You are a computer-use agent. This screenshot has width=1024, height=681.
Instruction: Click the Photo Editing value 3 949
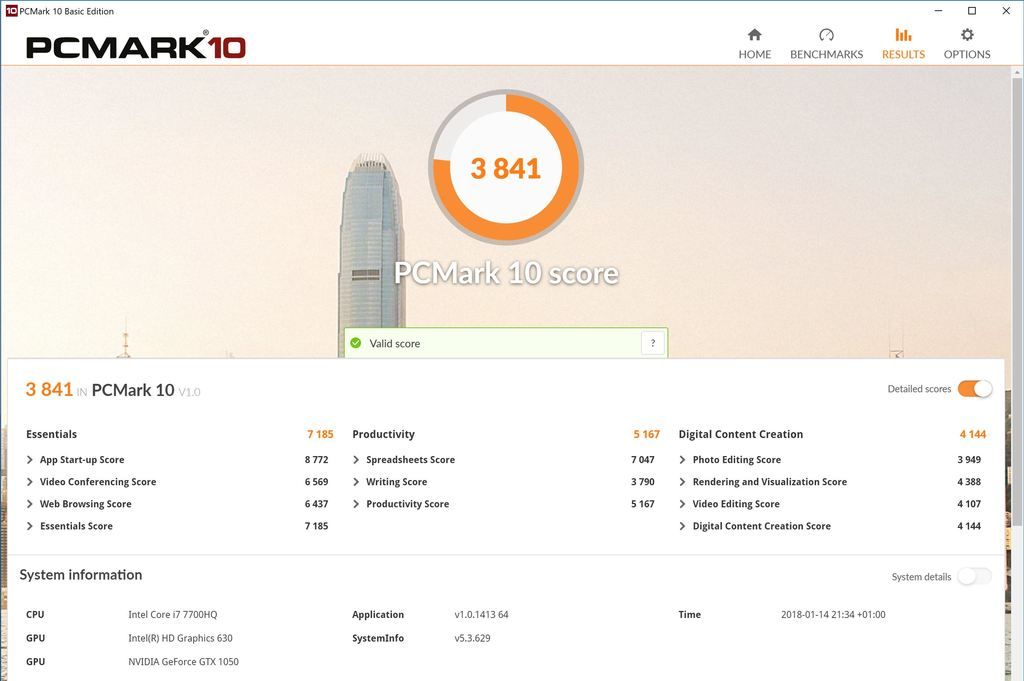pyautogui.click(x=969, y=460)
